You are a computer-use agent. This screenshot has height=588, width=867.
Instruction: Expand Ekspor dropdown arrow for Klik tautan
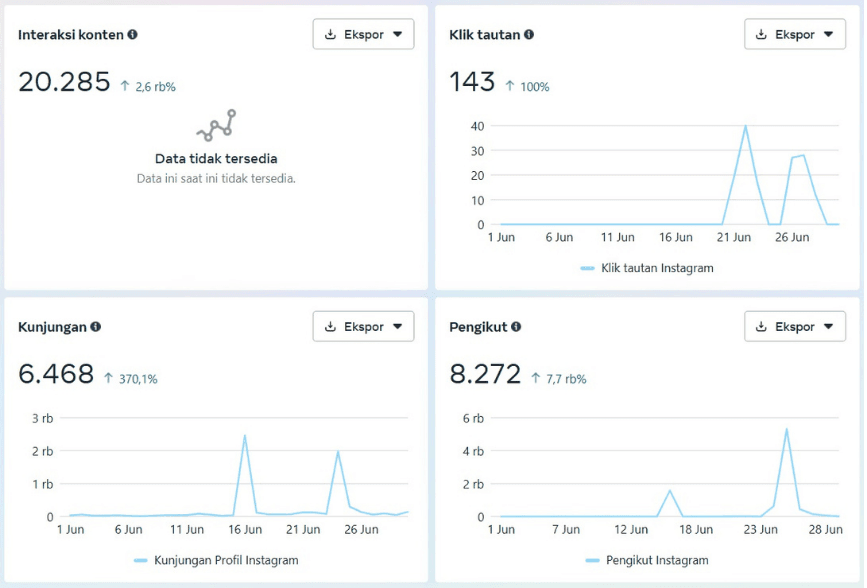tap(828, 34)
